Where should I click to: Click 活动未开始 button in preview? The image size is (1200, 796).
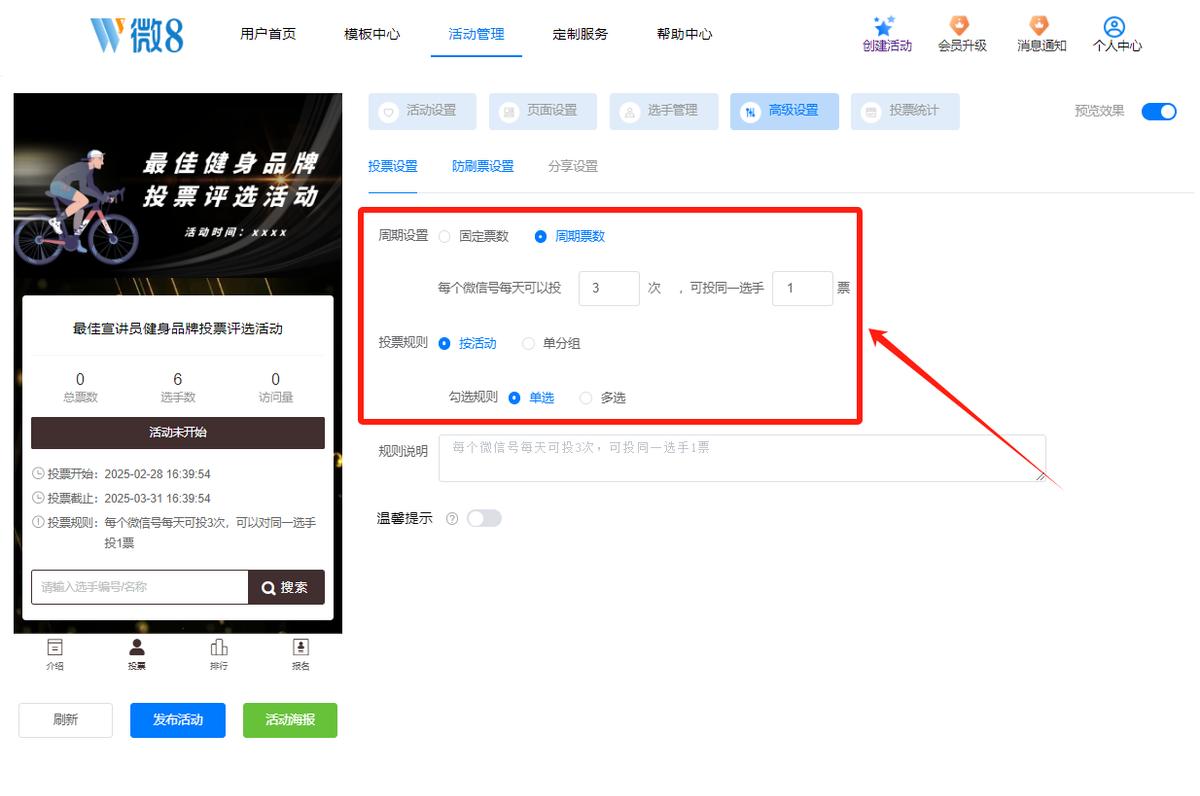(178, 433)
